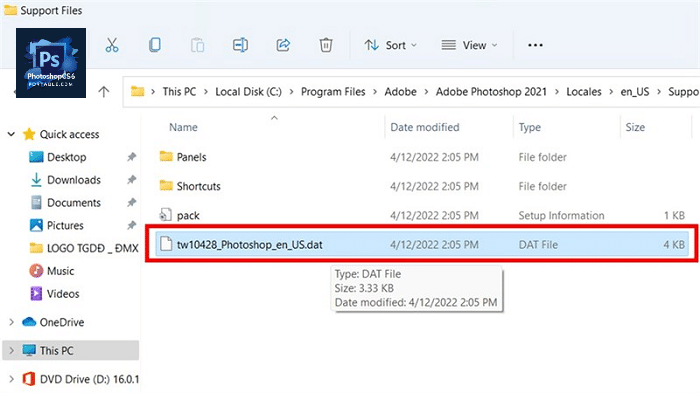Sort by Name column header

tap(183, 127)
